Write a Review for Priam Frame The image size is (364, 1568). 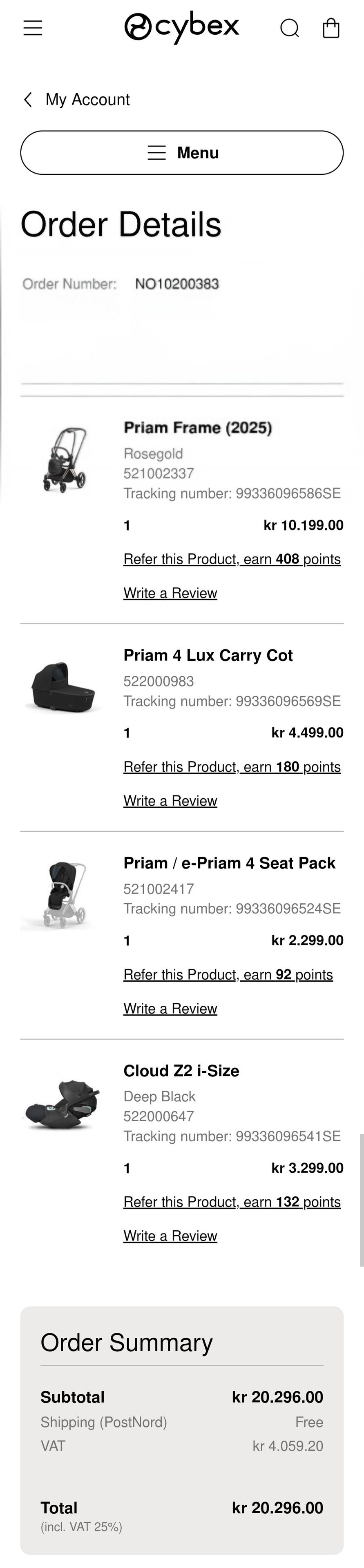point(170,593)
